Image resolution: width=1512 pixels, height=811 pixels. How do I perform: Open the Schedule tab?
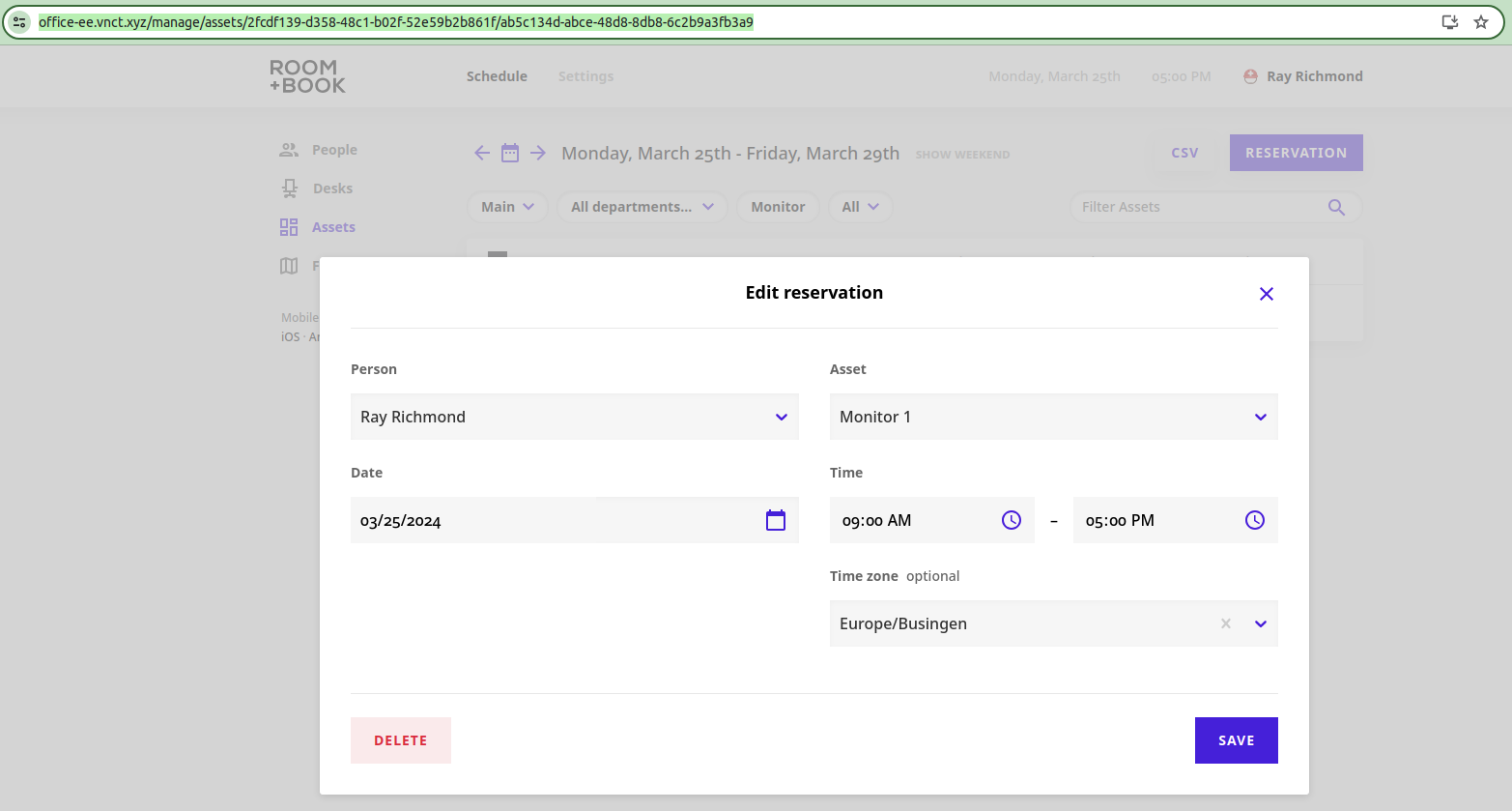[497, 76]
